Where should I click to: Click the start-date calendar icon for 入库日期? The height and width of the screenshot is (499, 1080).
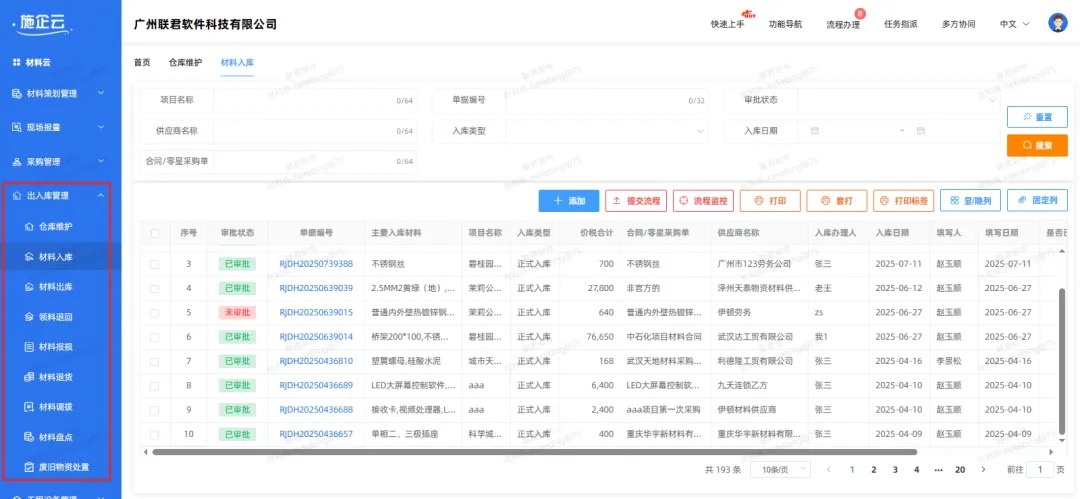coord(815,131)
